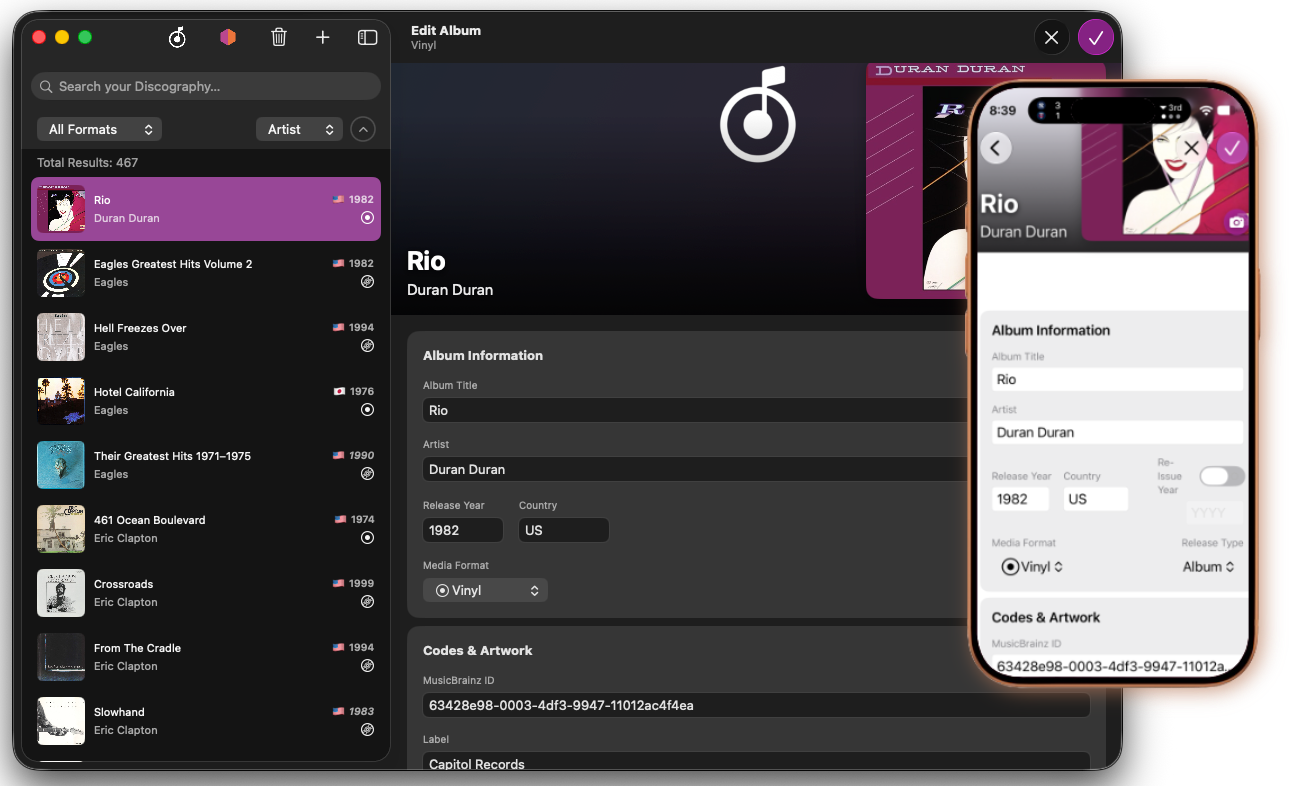Select Hell Freezes Over in the album list
Screen dimensions: 1289x786
206,337
